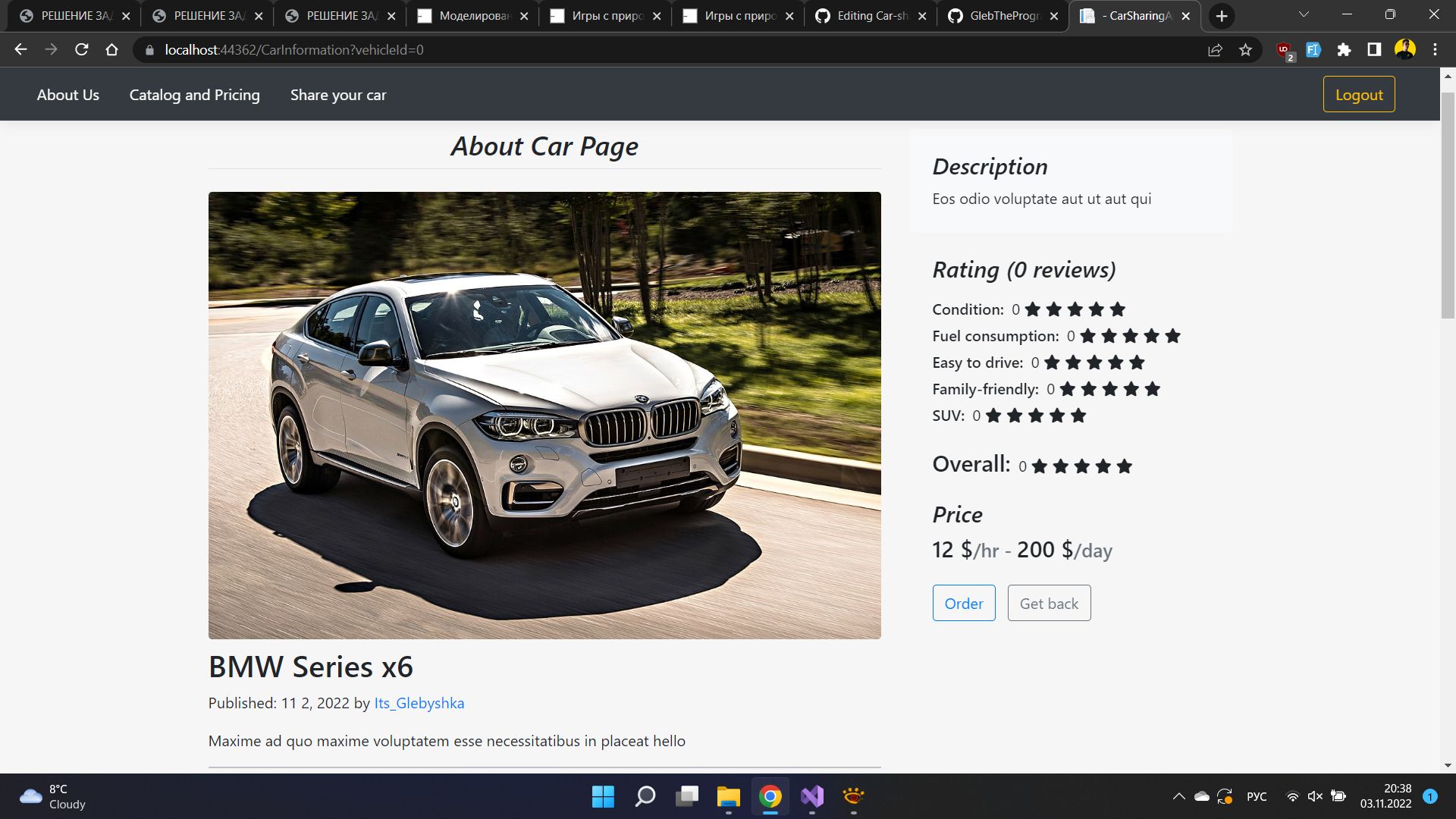Image resolution: width=1456 pixels, height=819 pixels.
Task: Click the page vertical scrollbar thumb
Action: click(x=1448, y=205)
